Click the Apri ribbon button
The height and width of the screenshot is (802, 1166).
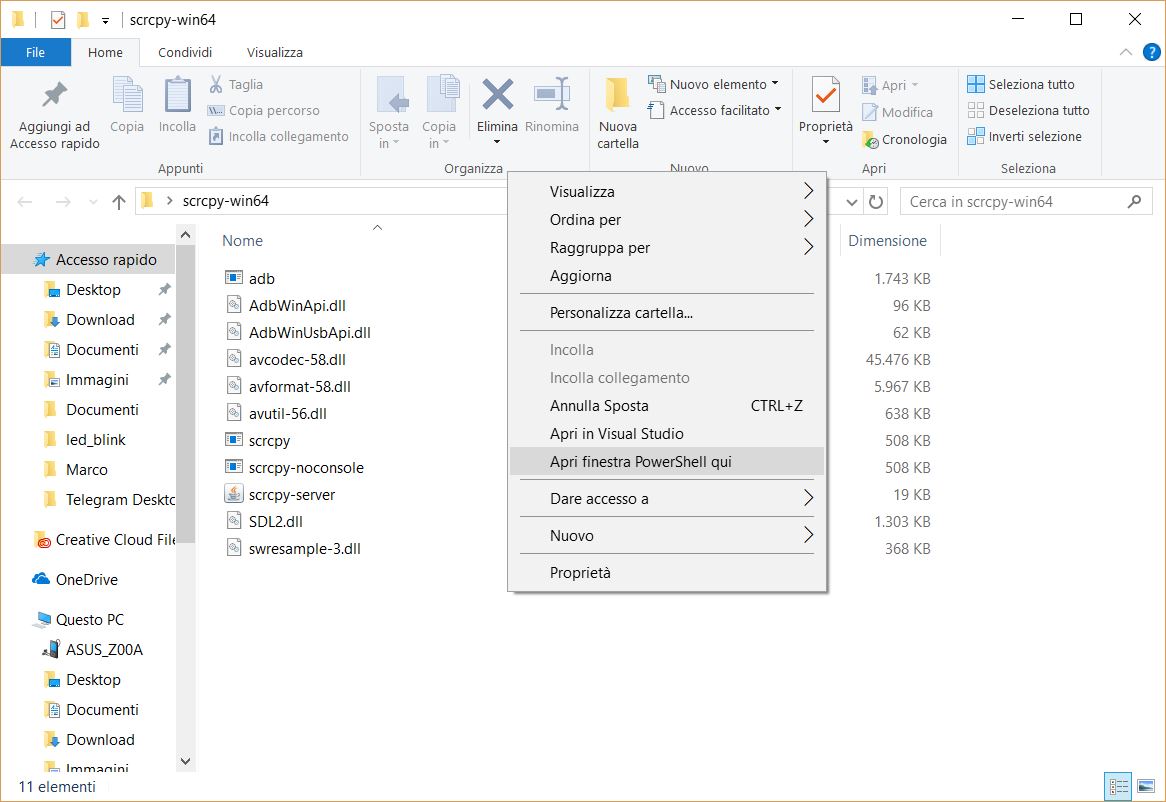tap(890, 85)
